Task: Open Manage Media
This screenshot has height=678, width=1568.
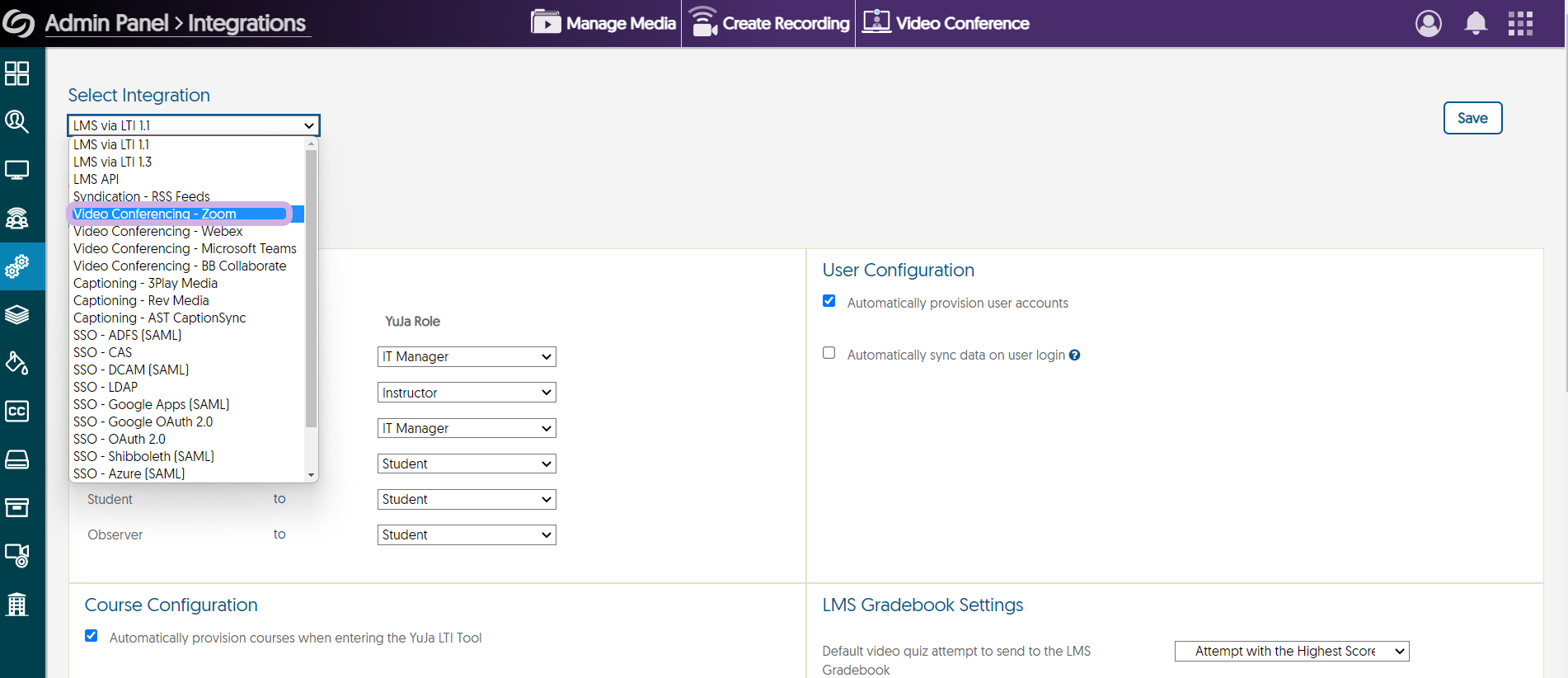Action: click(x=603, y=23)
